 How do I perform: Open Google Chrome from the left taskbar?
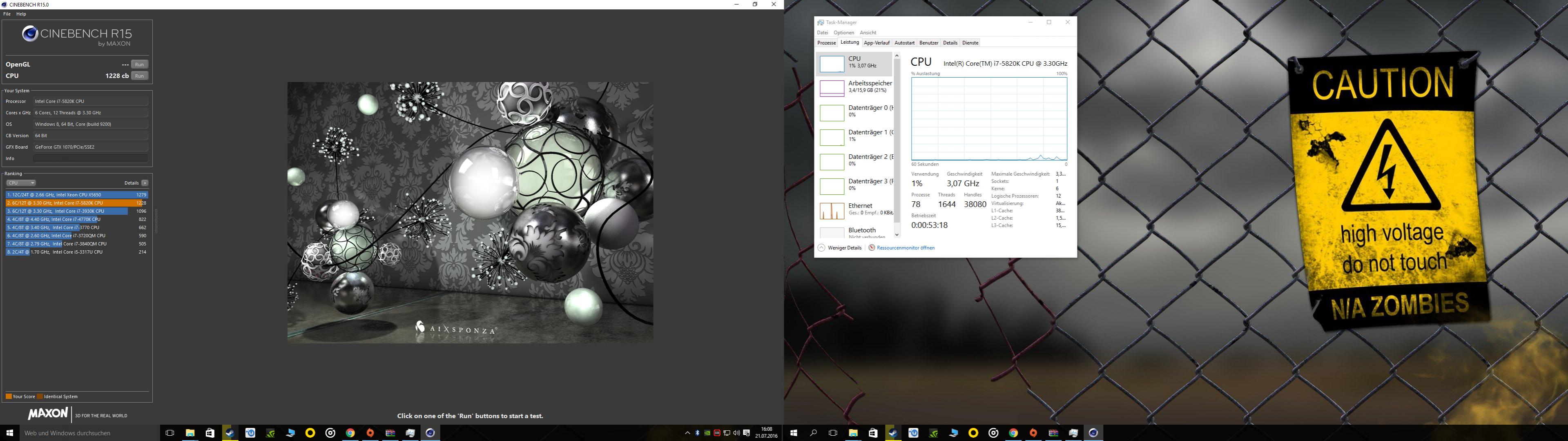pyautogui.click(x=350, y=433)
